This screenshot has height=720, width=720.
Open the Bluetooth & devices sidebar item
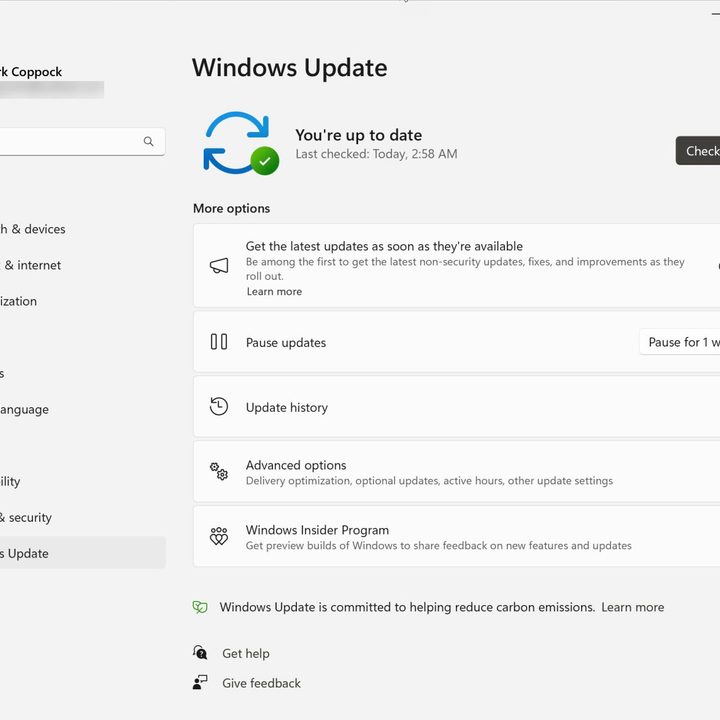(x=83, y=229)
